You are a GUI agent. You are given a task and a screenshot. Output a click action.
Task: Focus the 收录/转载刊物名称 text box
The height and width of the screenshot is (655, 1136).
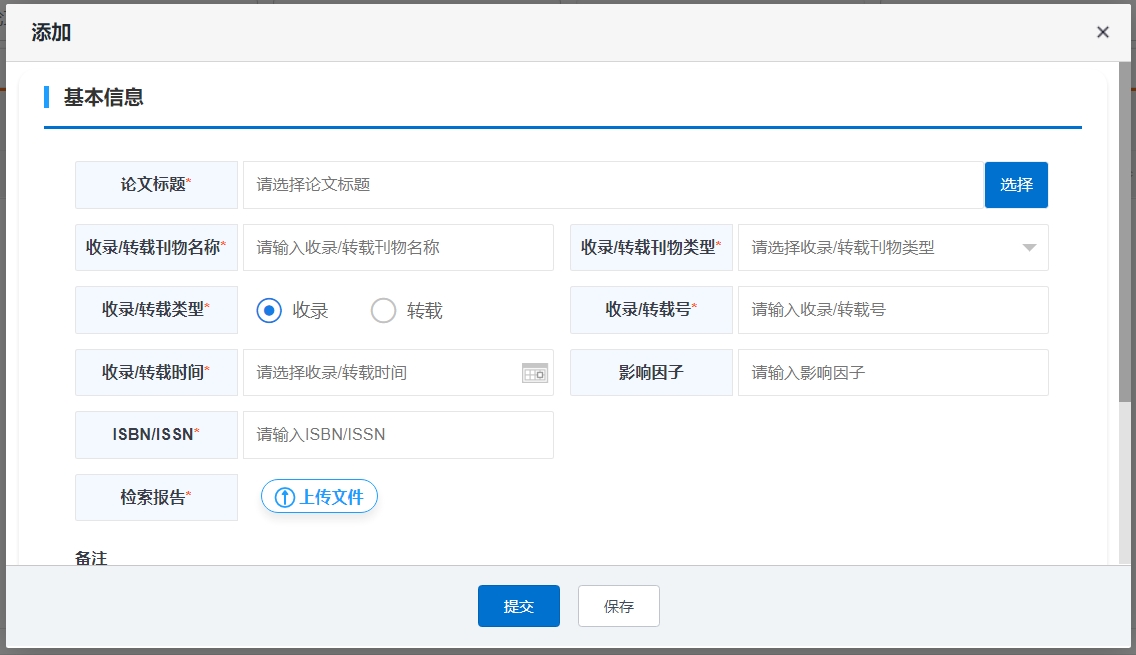(x=398, y=248)
